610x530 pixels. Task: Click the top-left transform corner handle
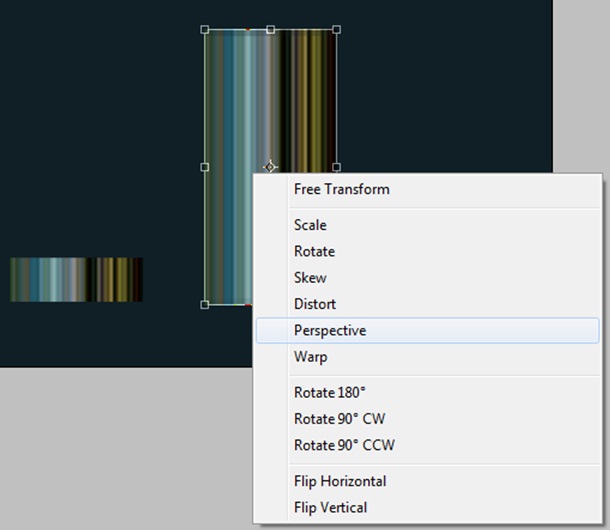[205, 30]
